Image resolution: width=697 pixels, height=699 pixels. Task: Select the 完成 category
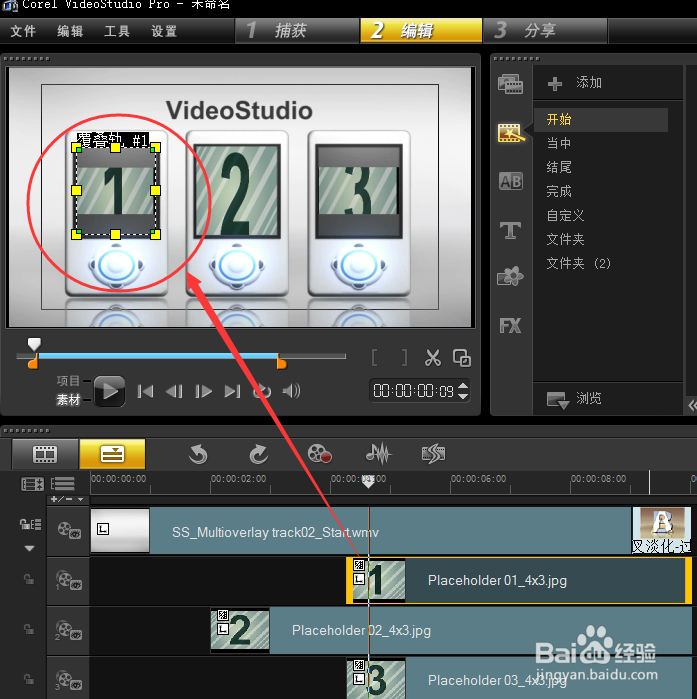coord(558,191)
